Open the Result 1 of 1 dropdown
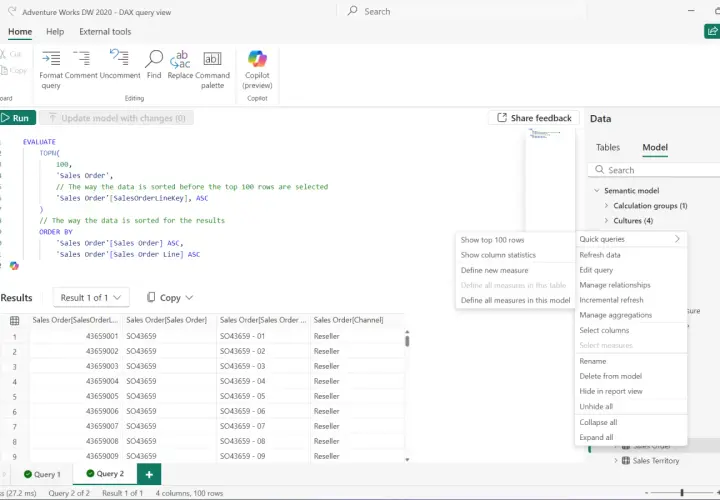Image resolution: width=720 pixels, height=500 pixels. 91,298
